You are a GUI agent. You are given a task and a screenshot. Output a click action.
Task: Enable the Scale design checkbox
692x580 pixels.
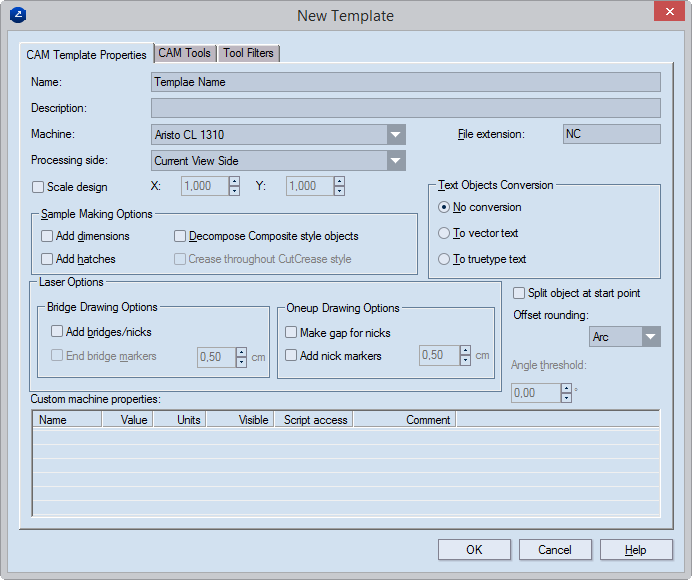coord(39,187)
